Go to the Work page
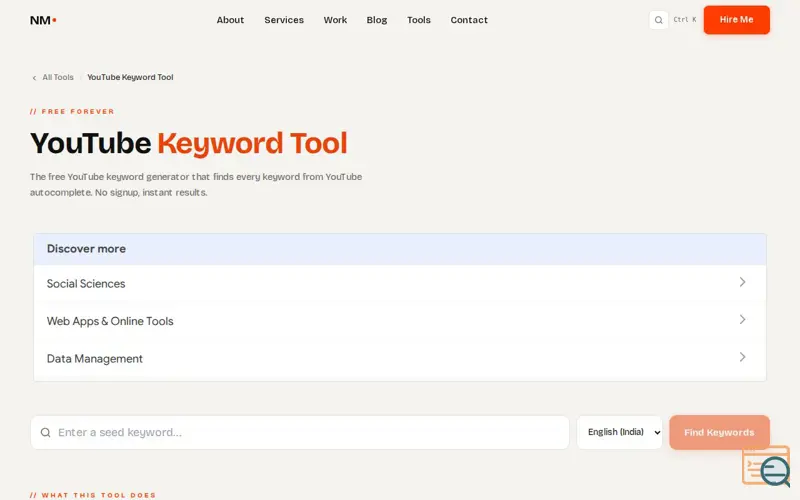 click(335, 20)
